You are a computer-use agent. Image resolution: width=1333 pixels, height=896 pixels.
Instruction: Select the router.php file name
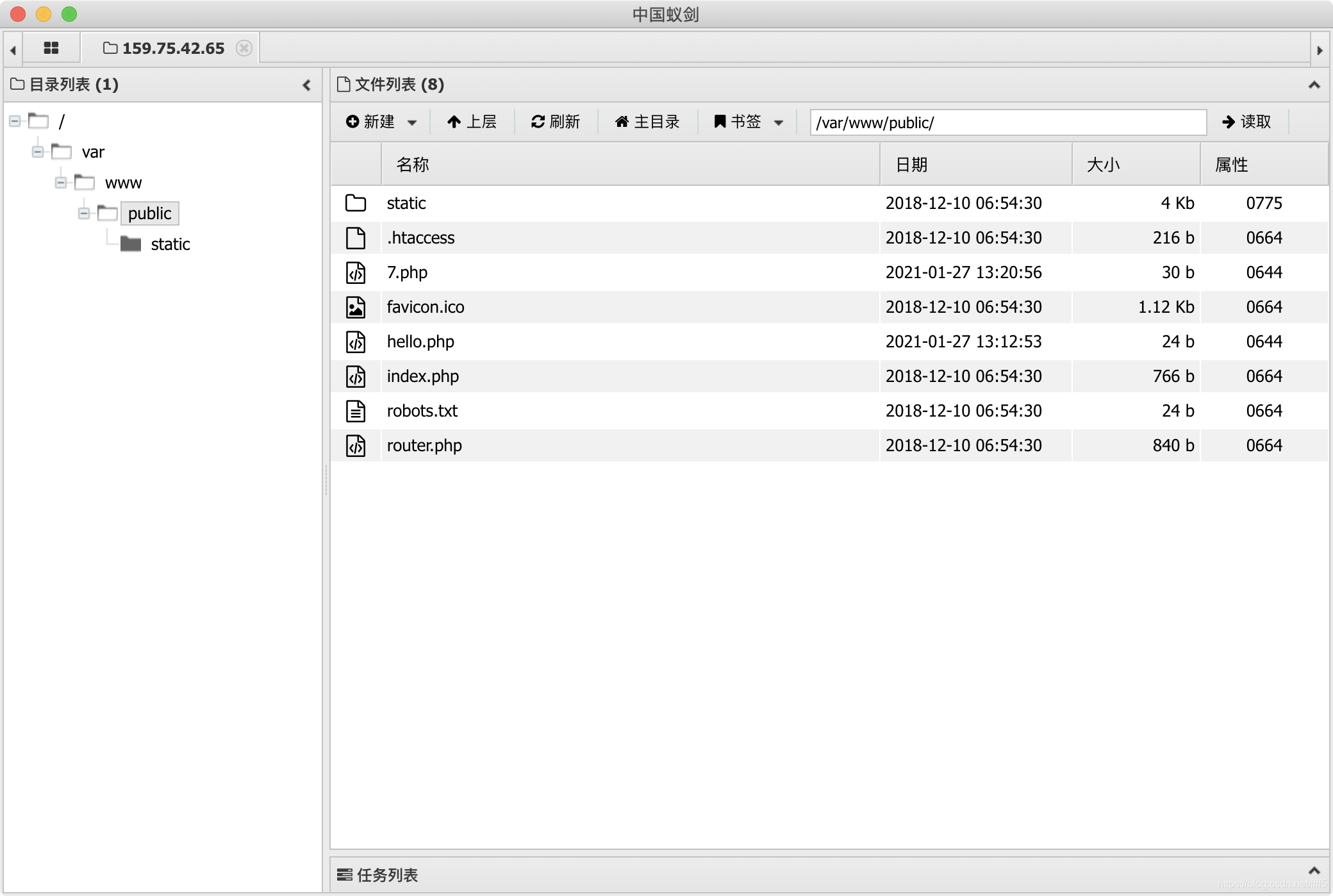[x=424, y=445]
